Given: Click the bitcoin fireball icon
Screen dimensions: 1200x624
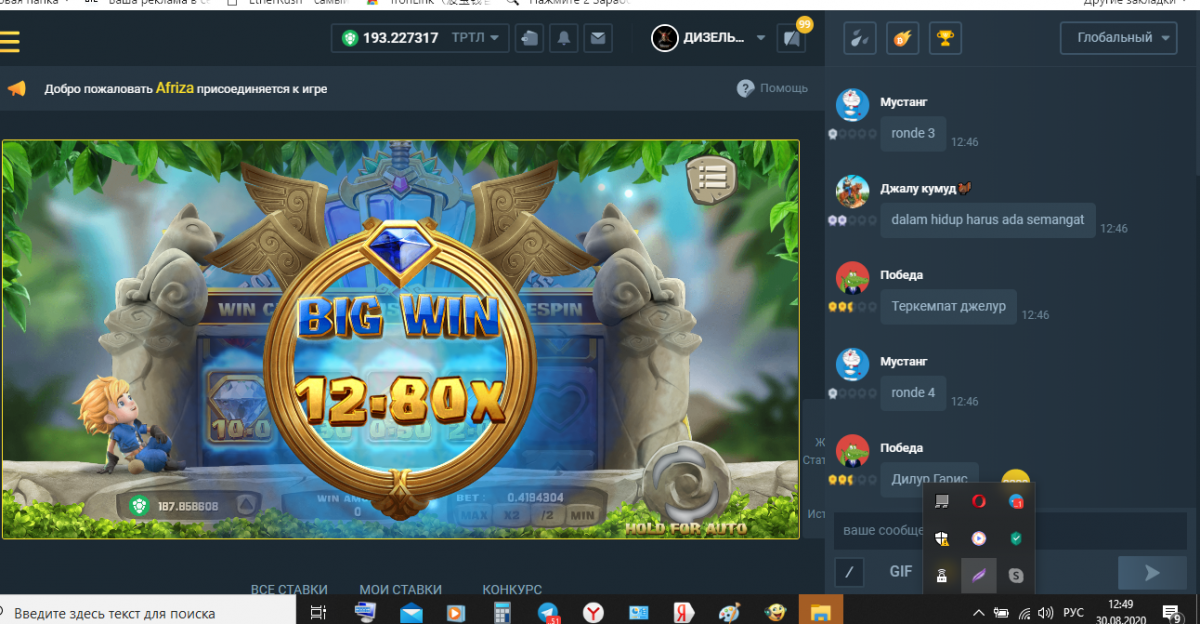Looking at the screenshot, I should pyautogui.click(x=902, y=39).
